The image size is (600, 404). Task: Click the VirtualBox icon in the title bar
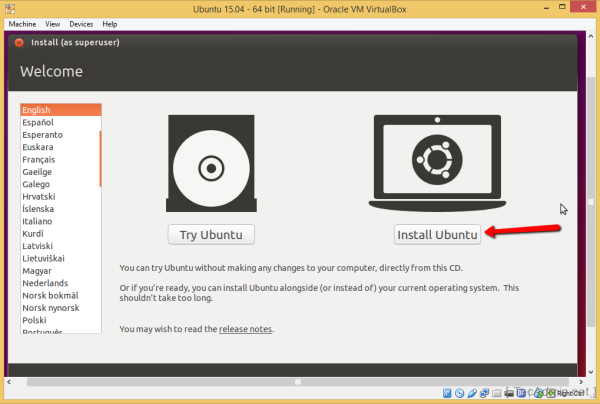click(12, 8)
